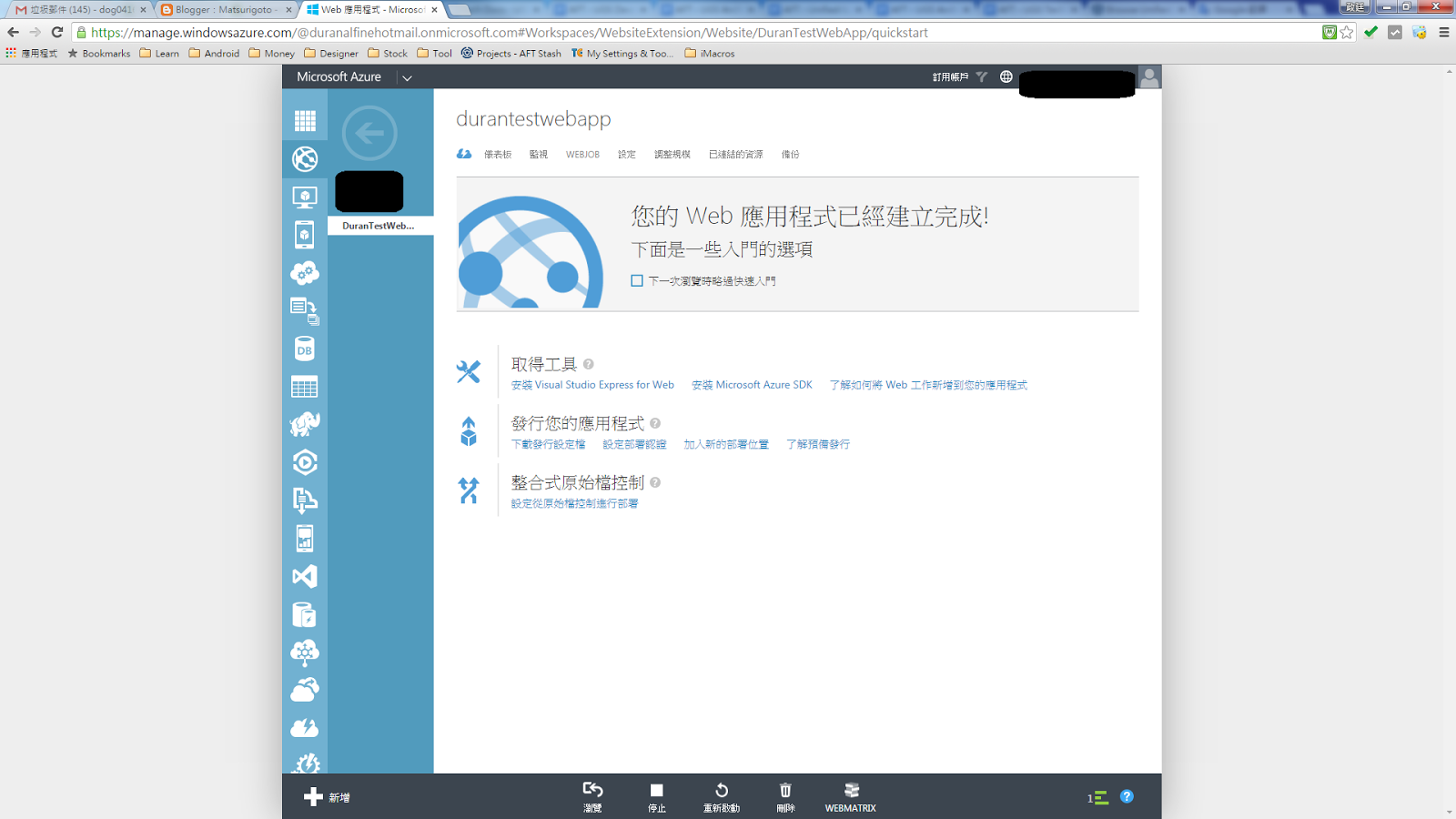Viewport: 1456px width, 819px height.
Task: Tick the 下一次瀏覽時略過快速入門 checkbox
Action: pos(637,280)
